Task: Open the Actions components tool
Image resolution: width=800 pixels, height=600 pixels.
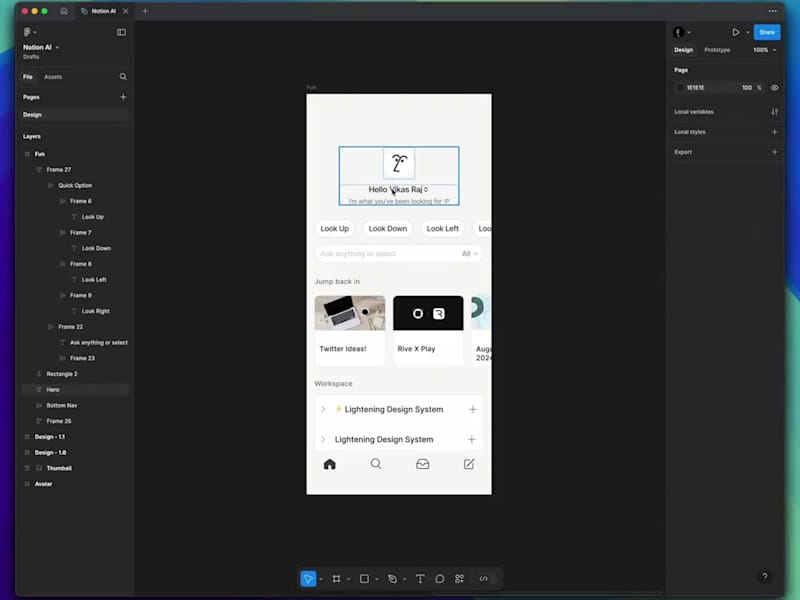Action: pos(460,579)
